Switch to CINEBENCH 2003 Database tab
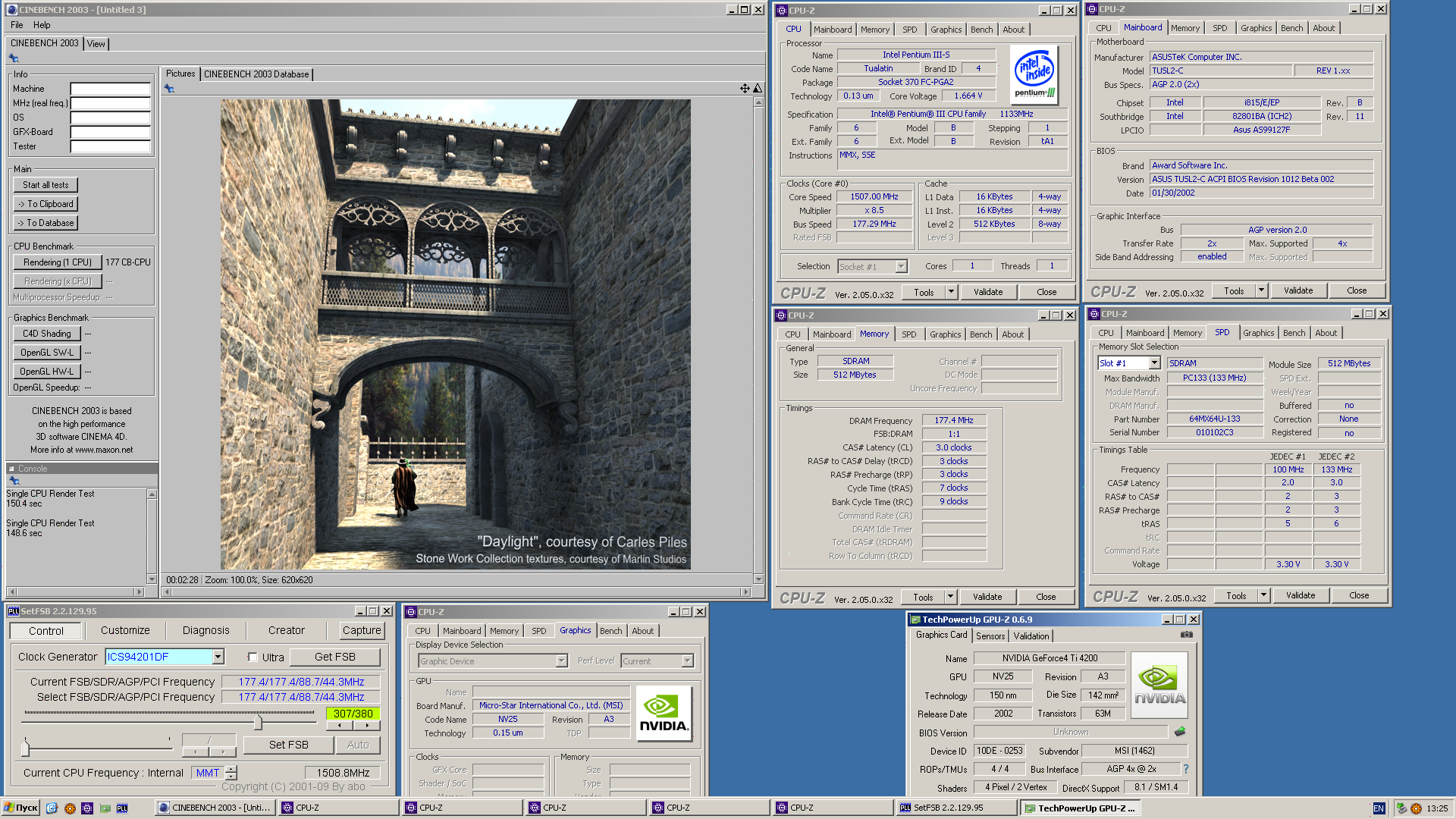1456x819 pixels. 256,74
